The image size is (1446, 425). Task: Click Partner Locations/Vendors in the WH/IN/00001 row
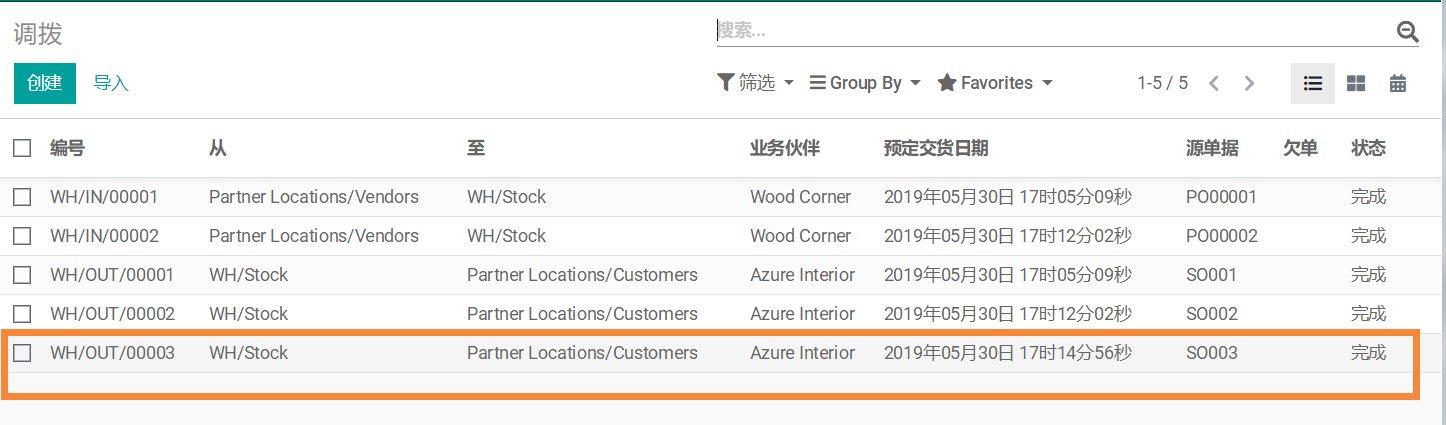[314, 197]
